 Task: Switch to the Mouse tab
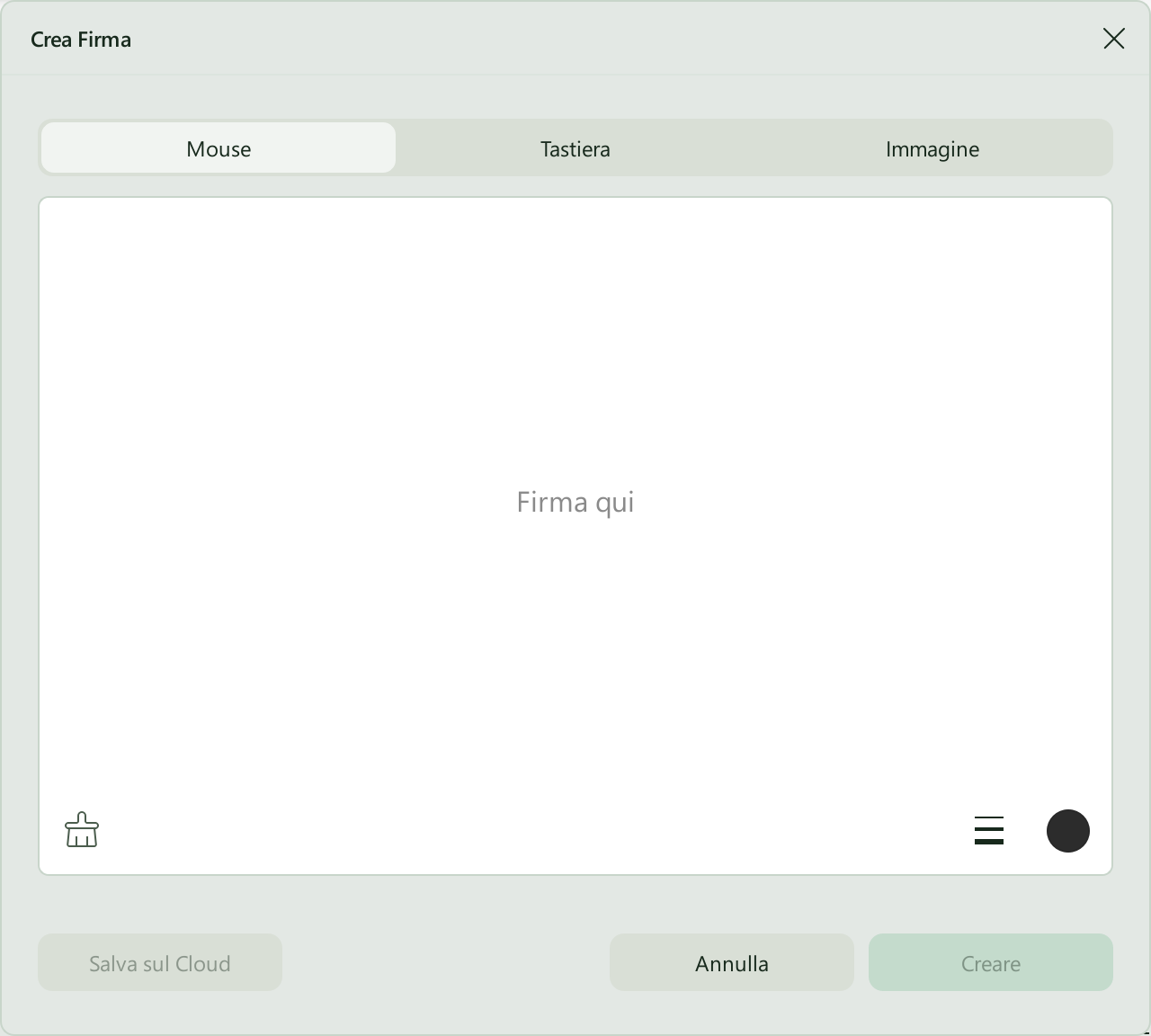219,148
